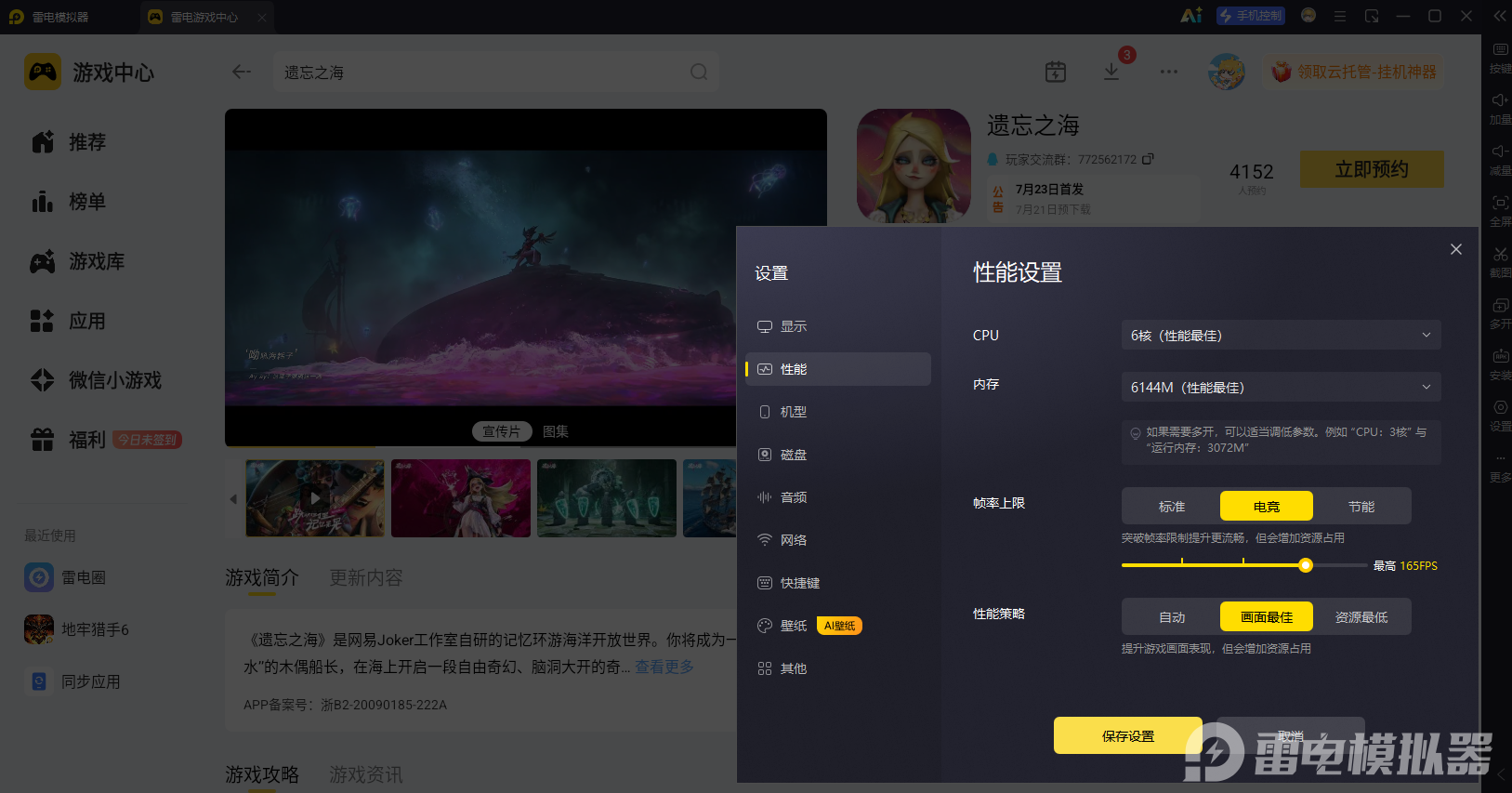Click the 今日未签到 sign-in badge
Screen dimensions: 1512x793
(x=148, y=440)
